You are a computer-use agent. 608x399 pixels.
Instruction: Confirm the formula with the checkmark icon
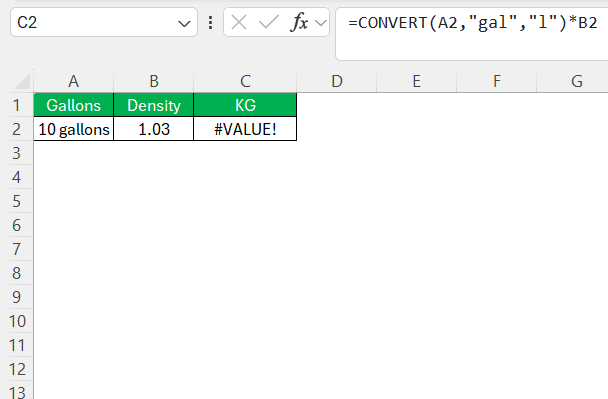tap(269, 22)
